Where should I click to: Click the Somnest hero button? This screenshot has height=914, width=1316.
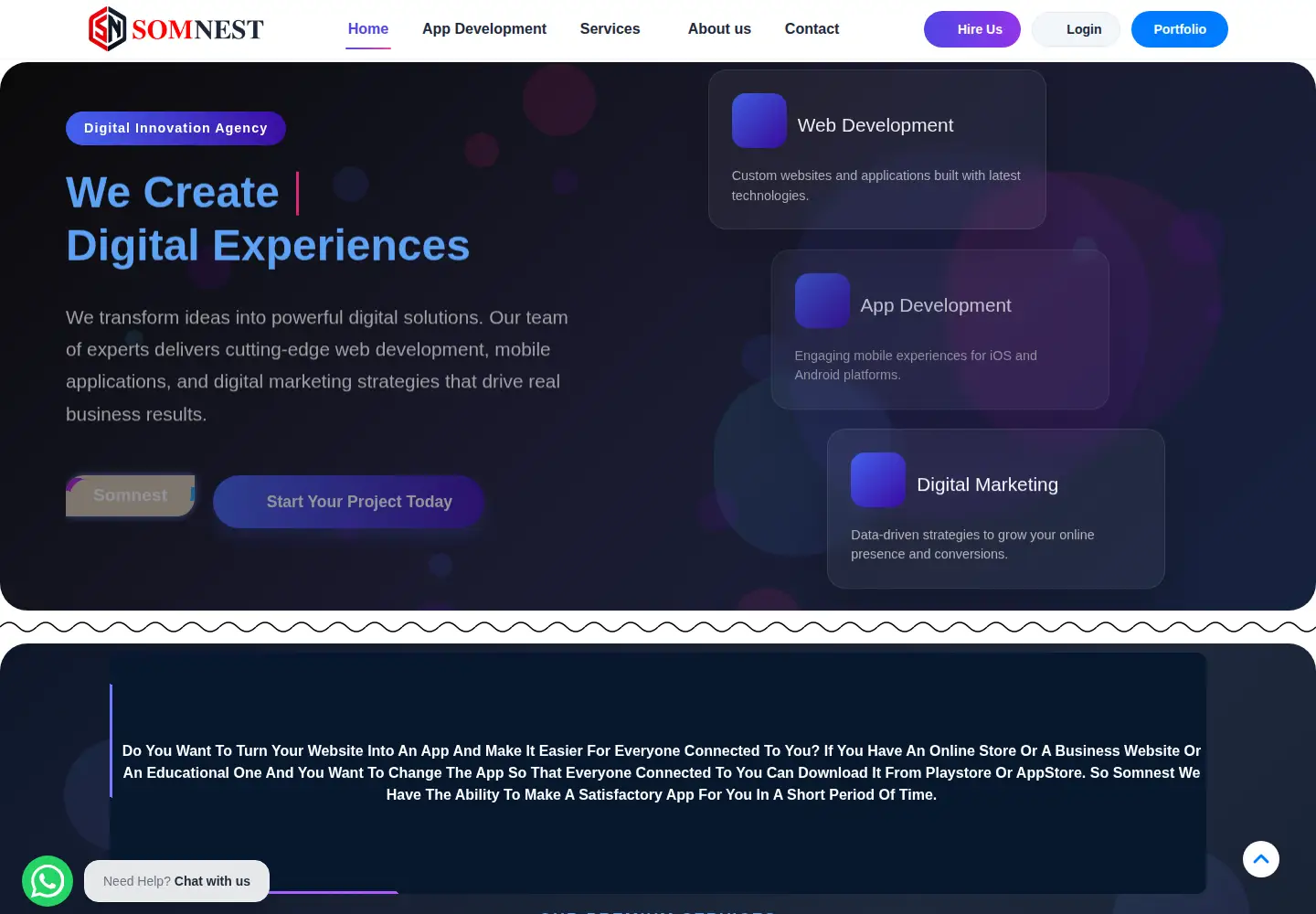(x=130, y=495)
